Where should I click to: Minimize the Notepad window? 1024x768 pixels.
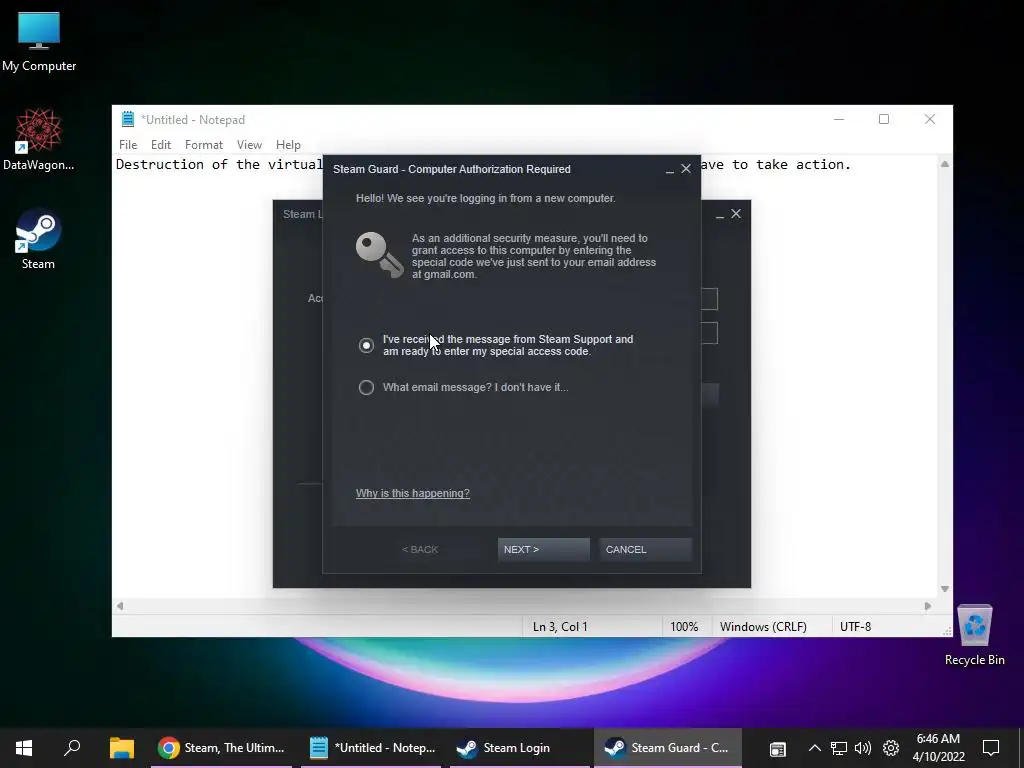click(x=839, y=119)
